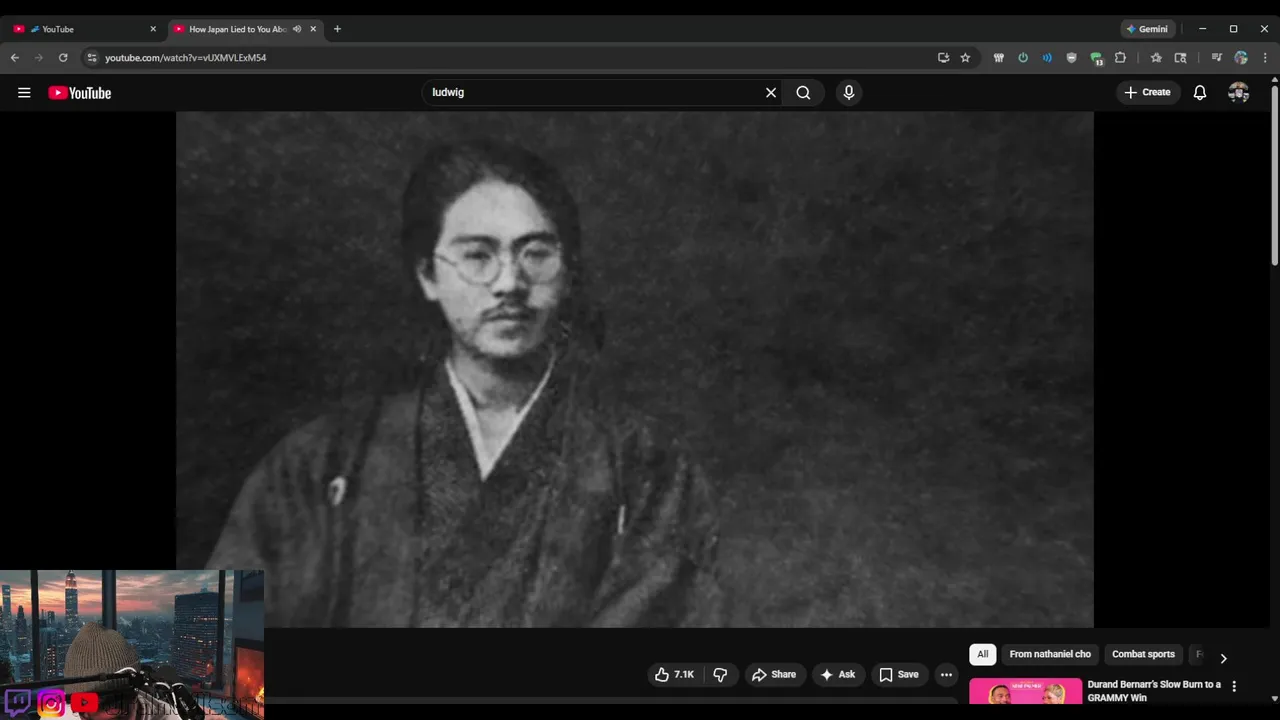
Task: Go back with the browser back arrow
Action: pos(15,58)
